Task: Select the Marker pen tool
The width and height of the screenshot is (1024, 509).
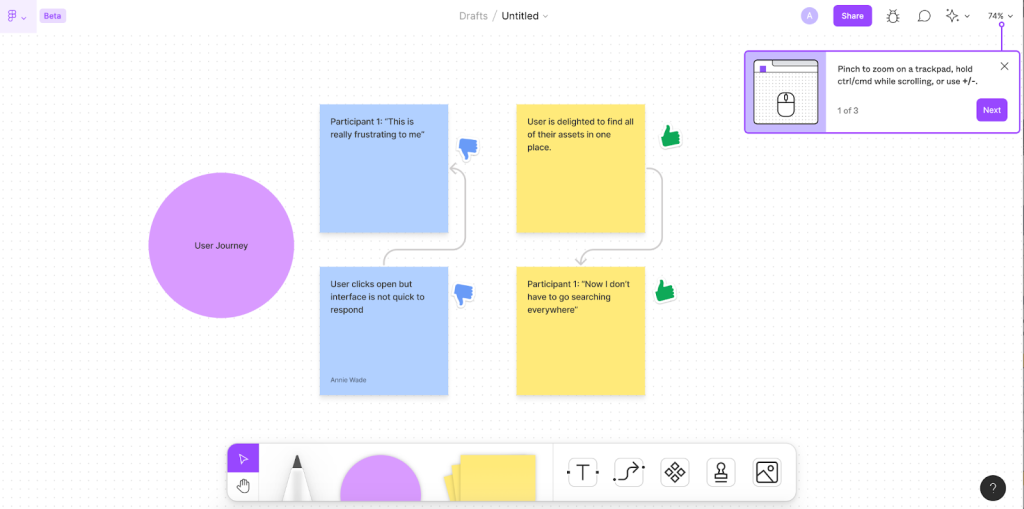Action: point(296,478)
